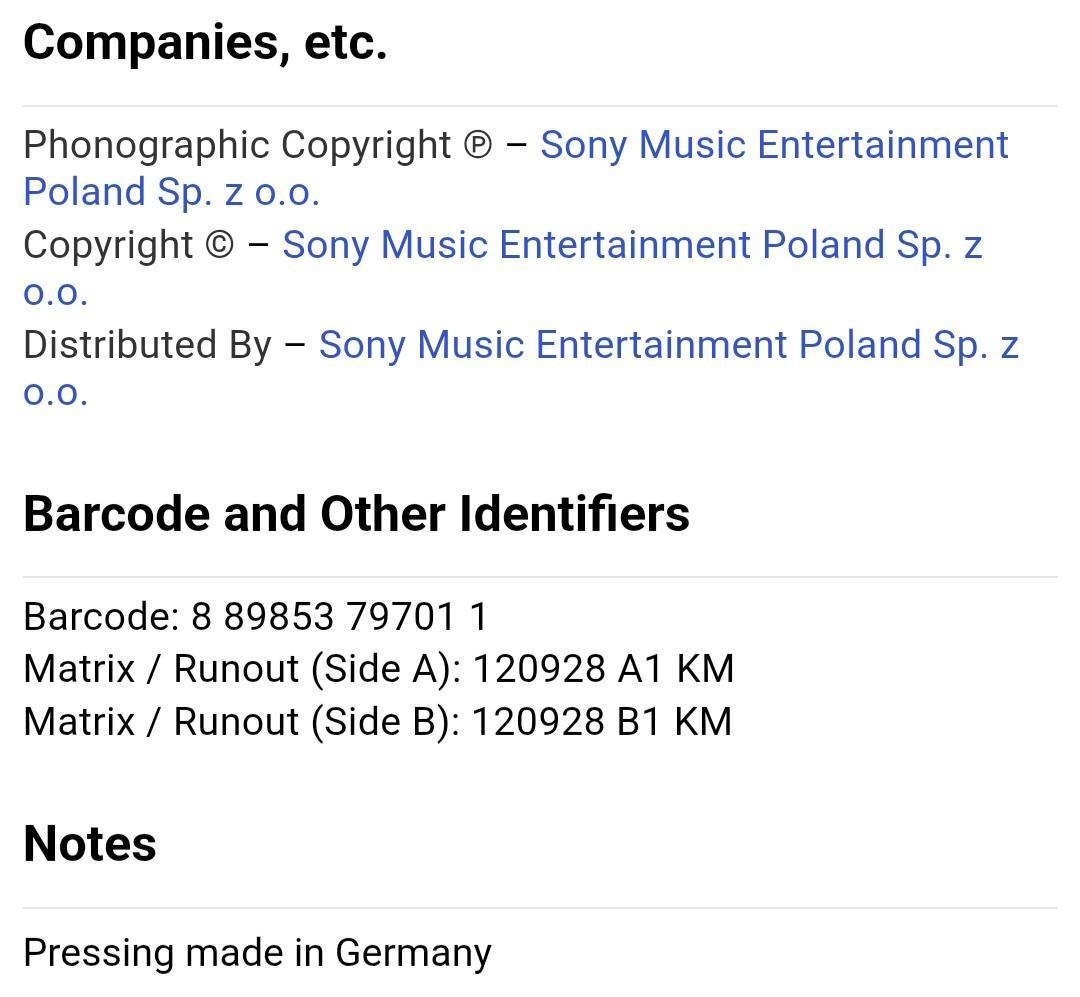
Task: Click the Matrix / Runout (Side A) label
Action: point(242,669)
